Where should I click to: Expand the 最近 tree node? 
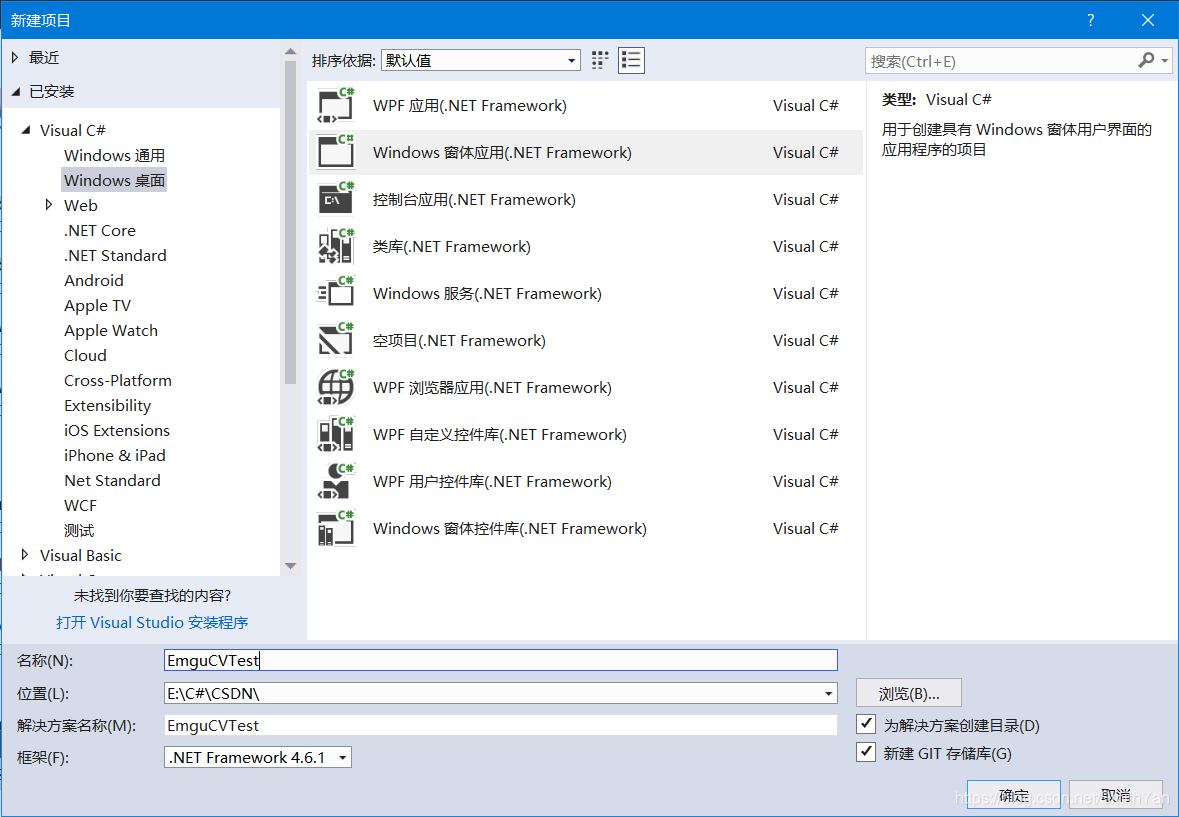point(15,58)
